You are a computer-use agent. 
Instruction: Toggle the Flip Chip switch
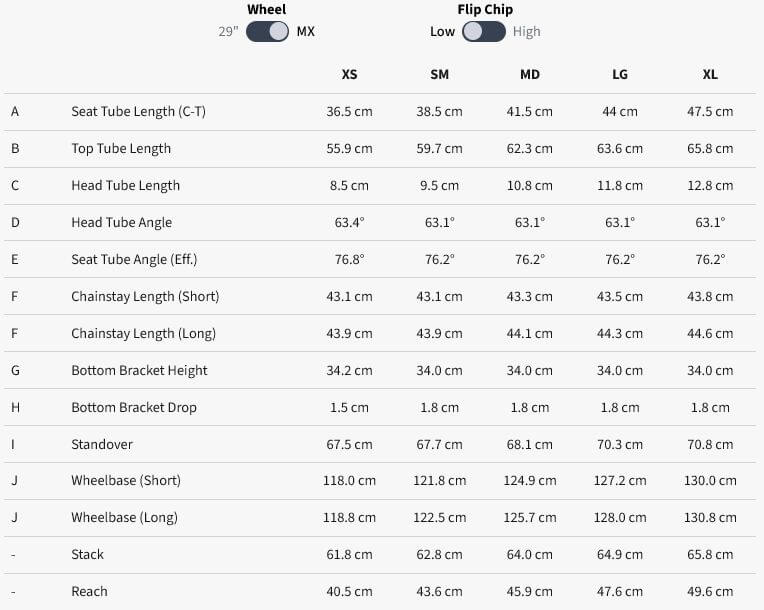point(484,31)
